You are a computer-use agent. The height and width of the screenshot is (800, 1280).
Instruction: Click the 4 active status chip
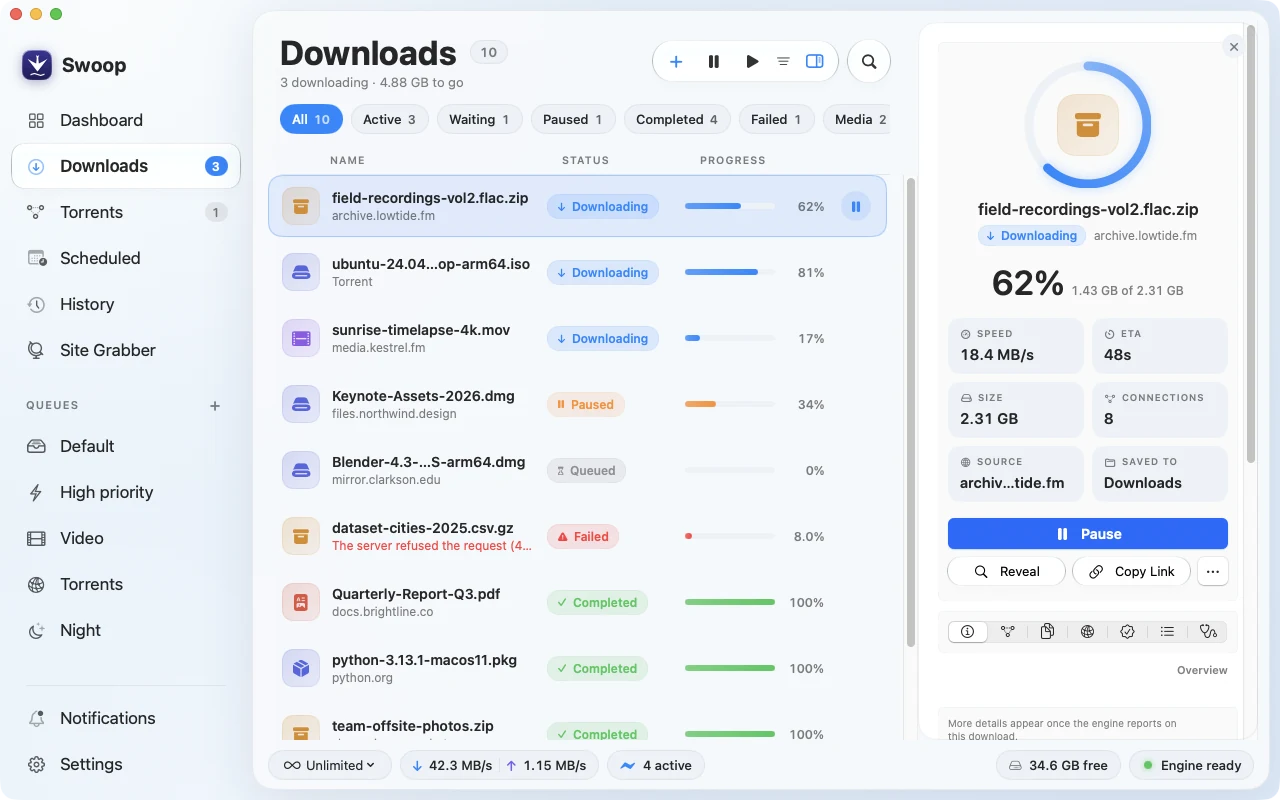tap(656, 765)
